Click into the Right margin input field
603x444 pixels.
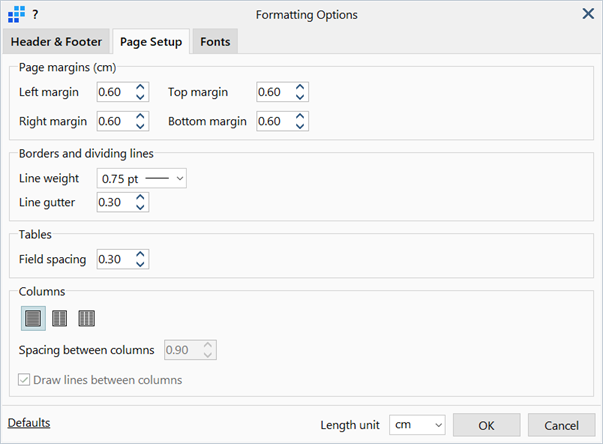click(115, 121)
